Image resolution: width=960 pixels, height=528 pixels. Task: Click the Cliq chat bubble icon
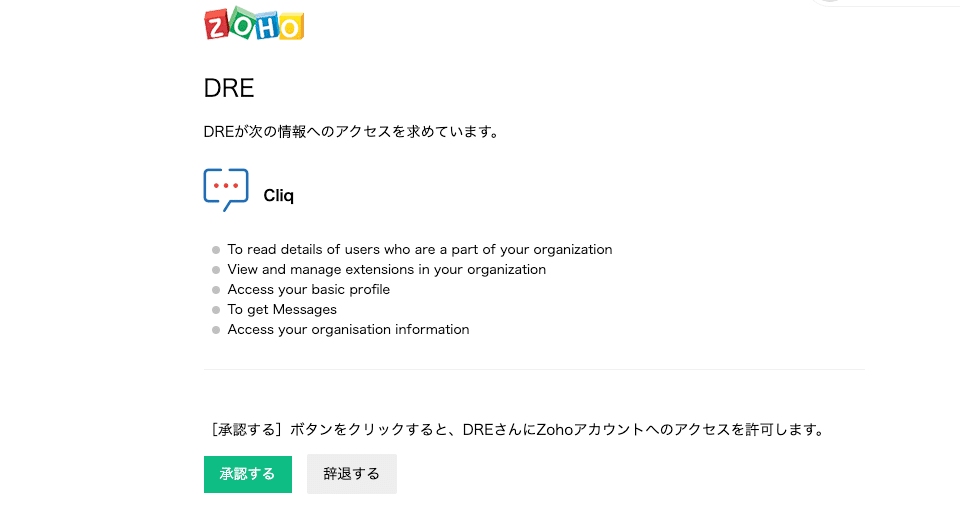pyautogui.click(x=226, y=190)
